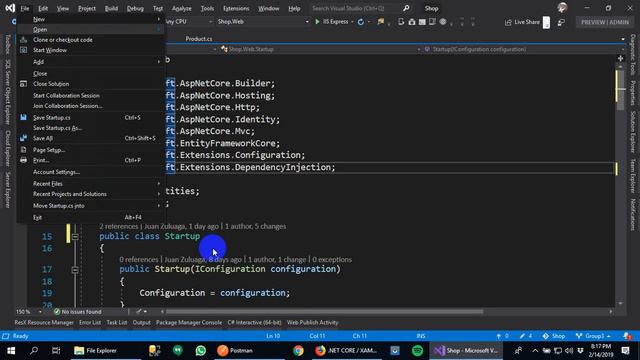Run with IIS Express play button

(331, 22)
